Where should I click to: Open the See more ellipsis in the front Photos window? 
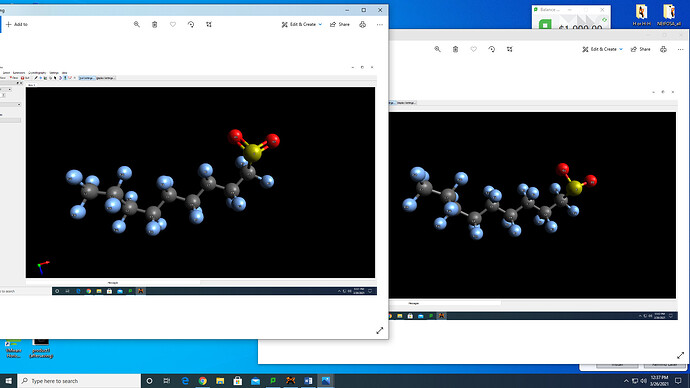click(380, 25)
